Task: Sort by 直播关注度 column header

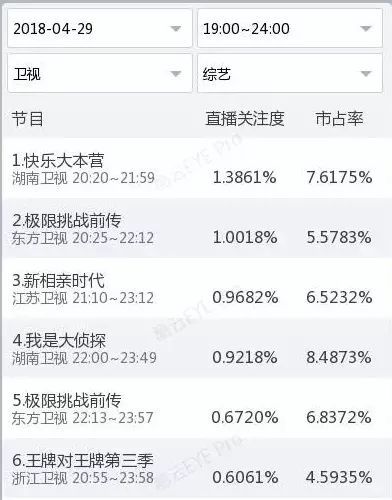Action: click(x=245, y=119)
